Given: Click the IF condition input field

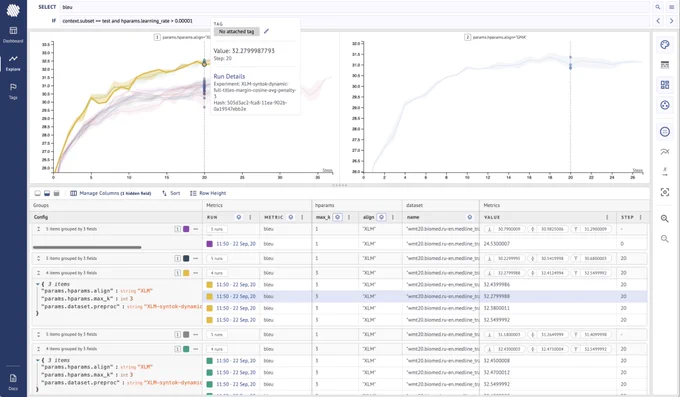Looking at the screenshot, I should (x=355, y=20).
